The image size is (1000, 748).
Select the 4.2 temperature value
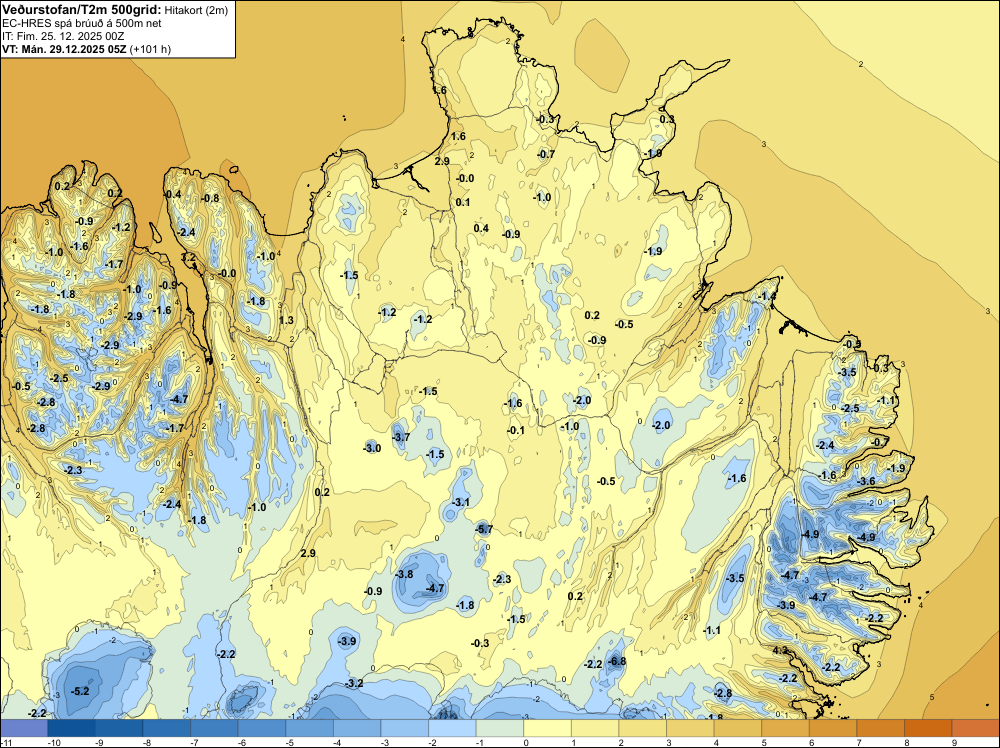pyautogui.click(x=780, y=650)
